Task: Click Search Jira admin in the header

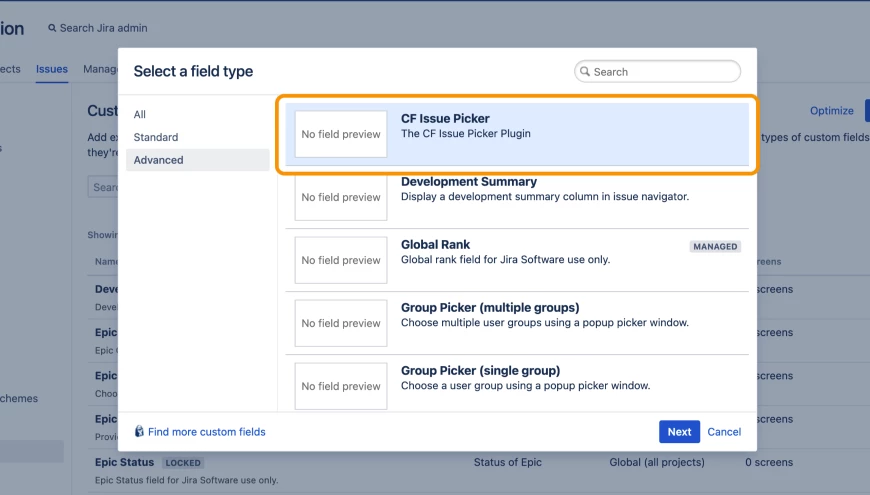Action: (x=103, y=28)
